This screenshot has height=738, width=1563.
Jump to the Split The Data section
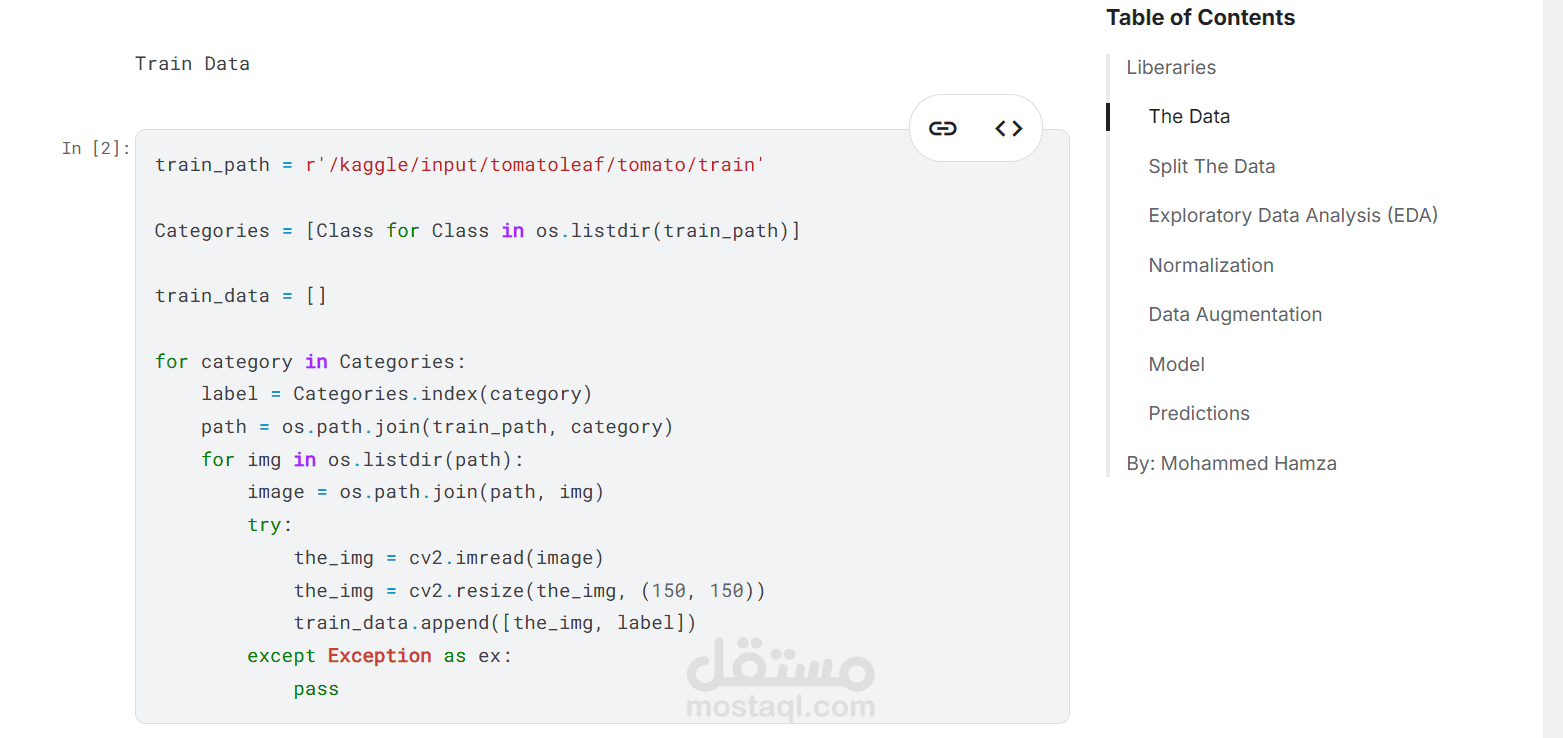point(1211,166)
